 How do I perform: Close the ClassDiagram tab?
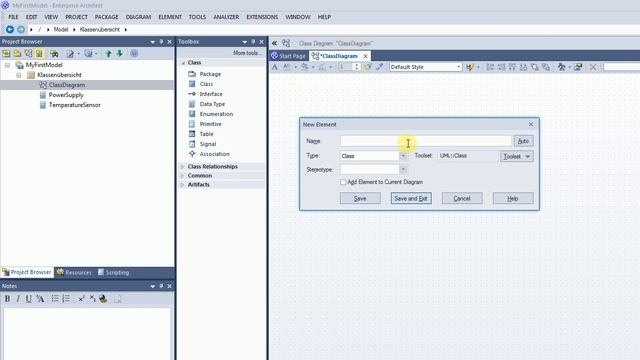click(x=365, y=56)
